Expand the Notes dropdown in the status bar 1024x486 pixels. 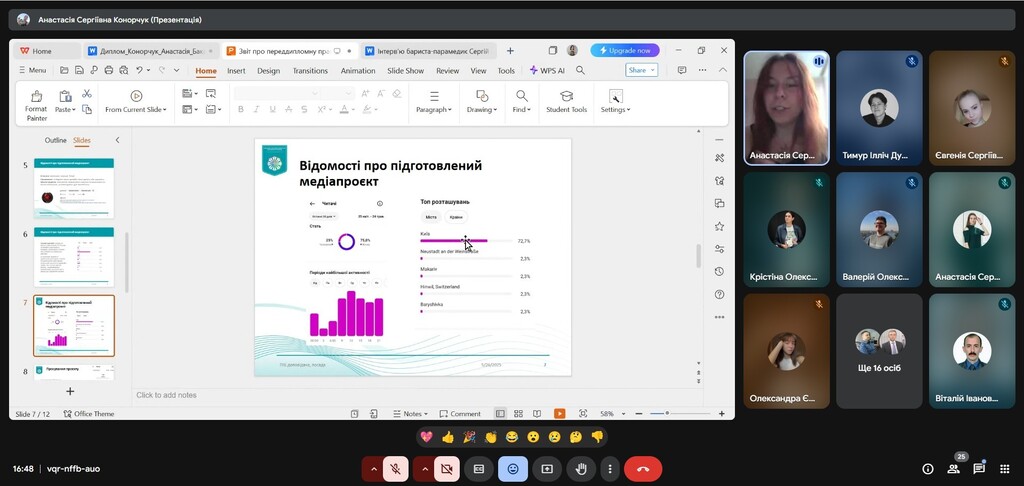click(411, 414)
